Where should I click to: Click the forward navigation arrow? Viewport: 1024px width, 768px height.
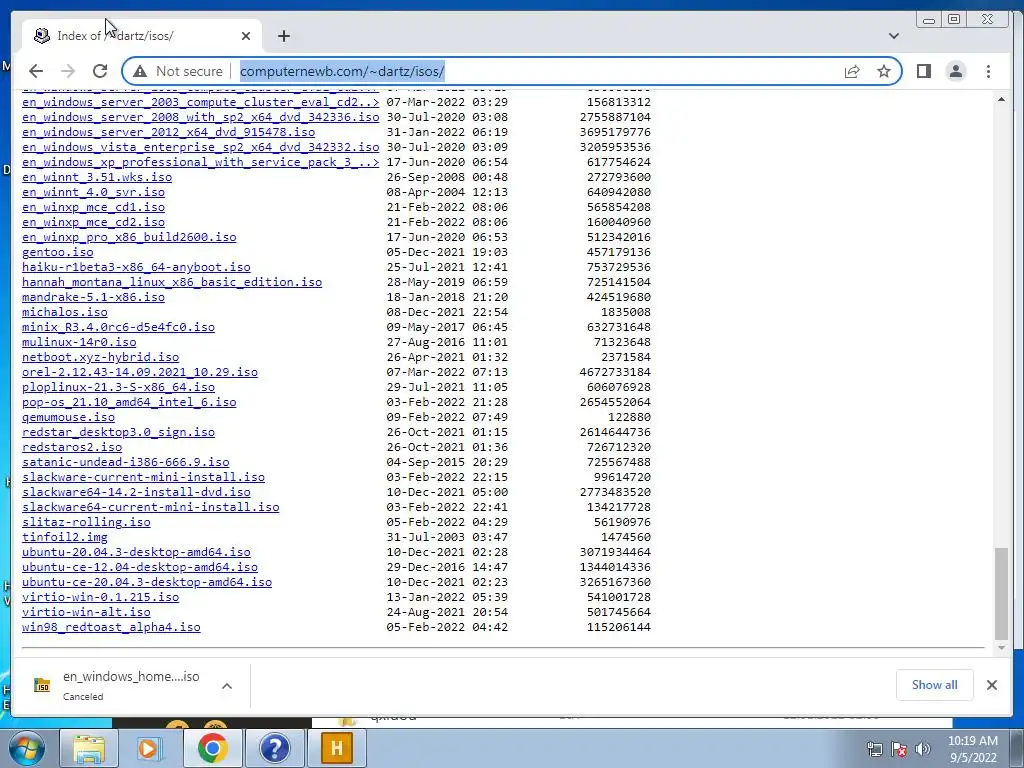tap(68, 71)
